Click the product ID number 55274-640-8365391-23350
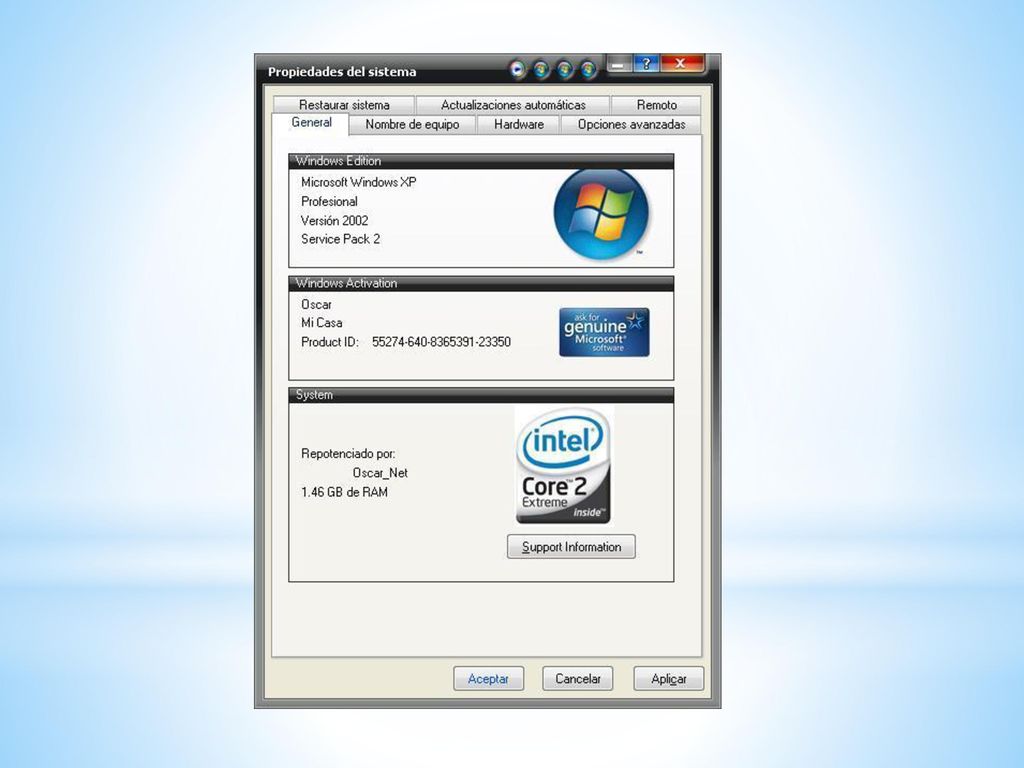The image size is (1024, 768). [441, 342]
